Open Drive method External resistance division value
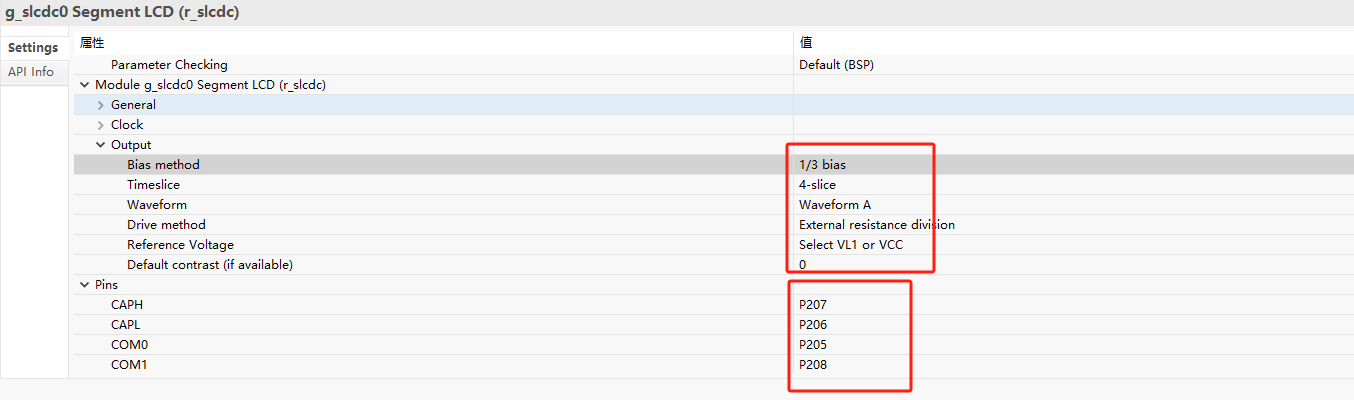Image resolution: width=1354 pixels, height=400 pixels. pos(876,225)
